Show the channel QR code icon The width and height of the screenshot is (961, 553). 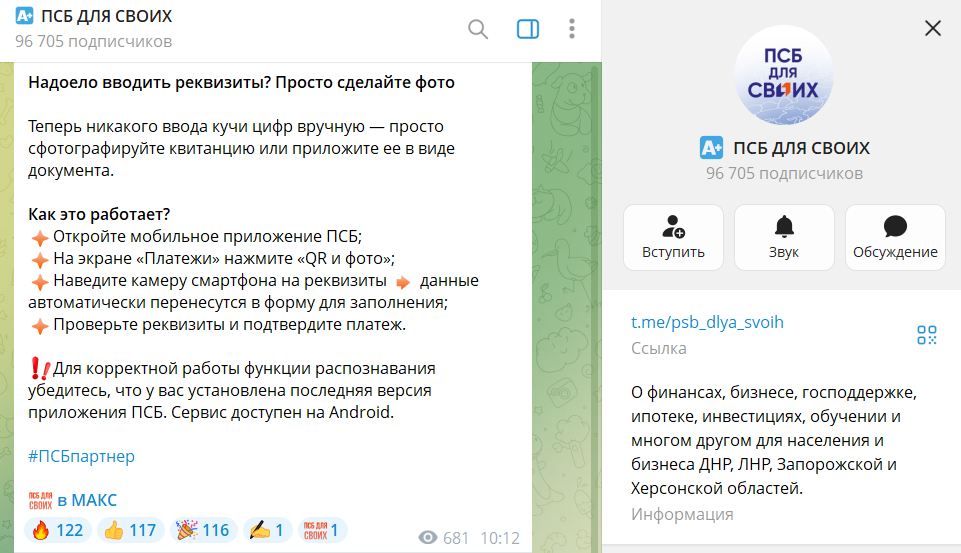coord(927,335)
